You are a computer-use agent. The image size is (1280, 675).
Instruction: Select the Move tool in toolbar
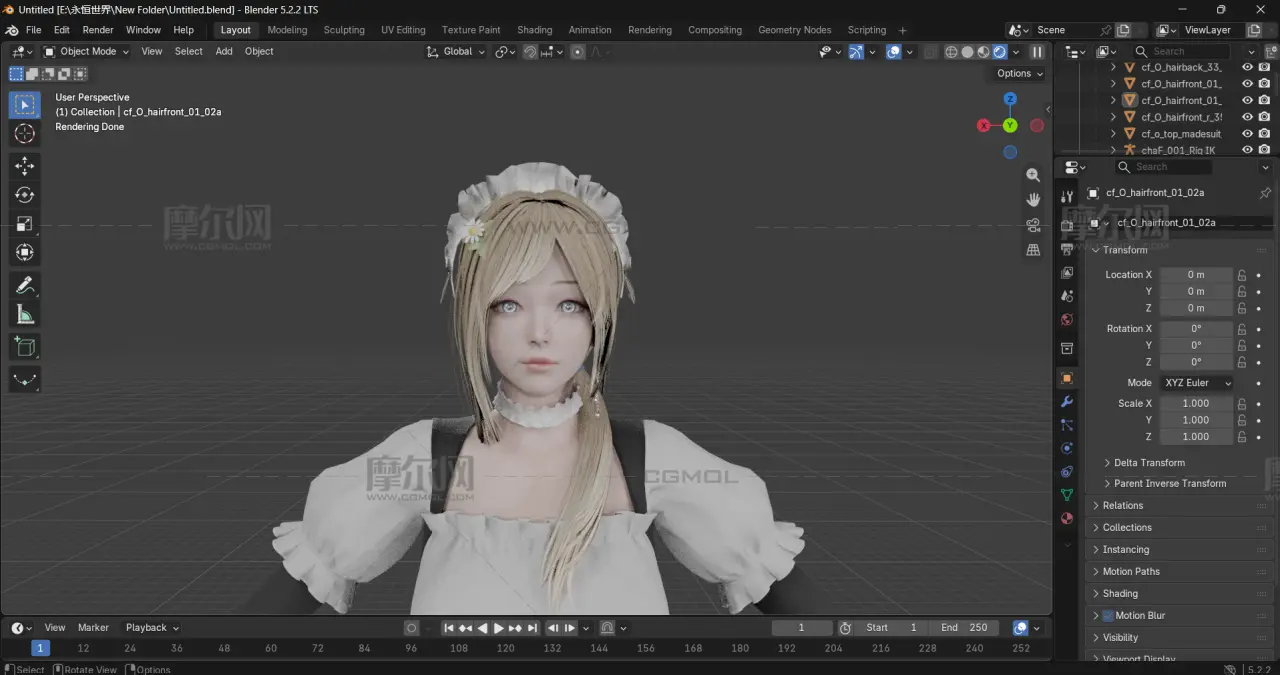click(x=25, y=166)
